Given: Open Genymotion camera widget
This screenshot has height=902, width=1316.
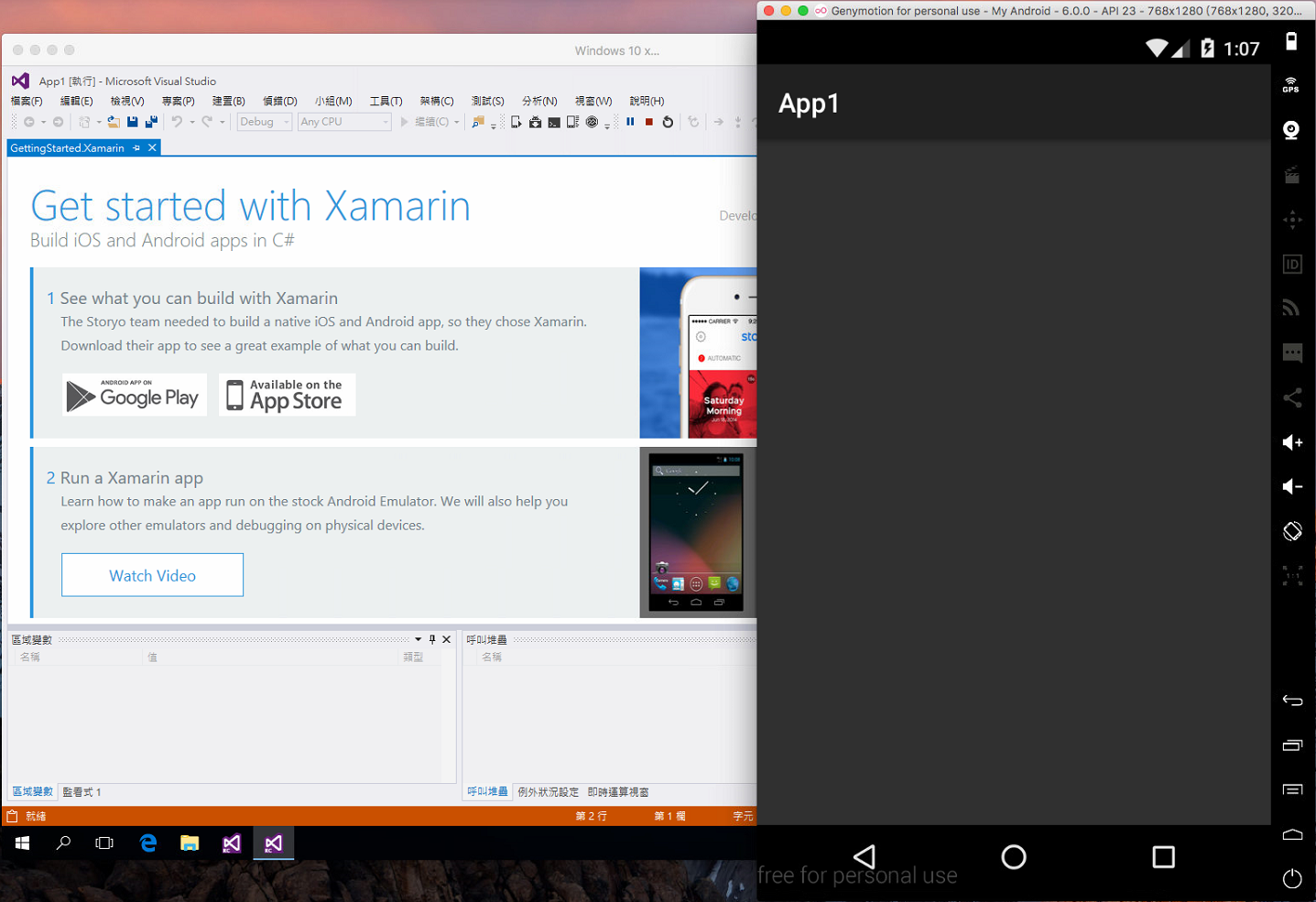Looking at the screenshot, I should (x=1291, y=130).
